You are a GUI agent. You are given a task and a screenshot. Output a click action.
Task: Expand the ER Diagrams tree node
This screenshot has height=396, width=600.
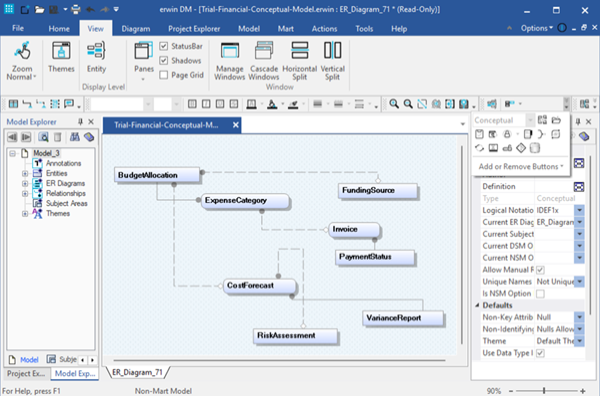pos(25,183)
